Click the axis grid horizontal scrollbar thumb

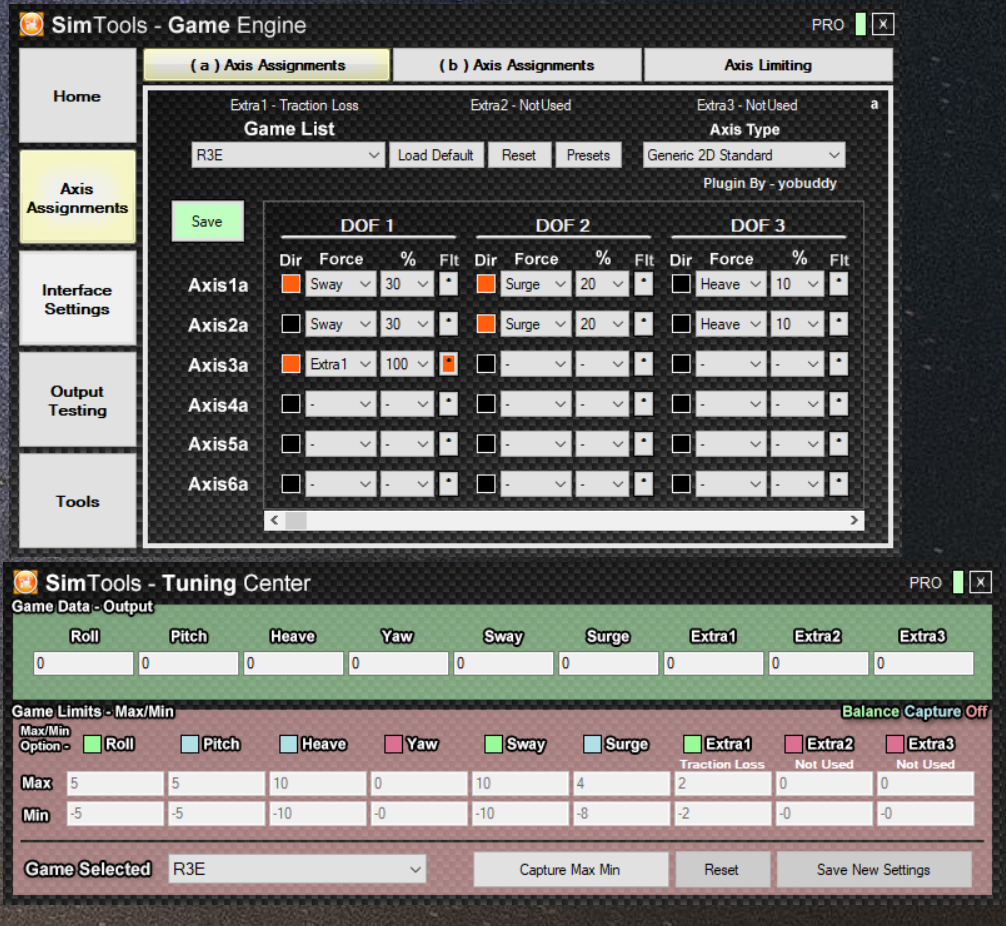coord(296,520)
